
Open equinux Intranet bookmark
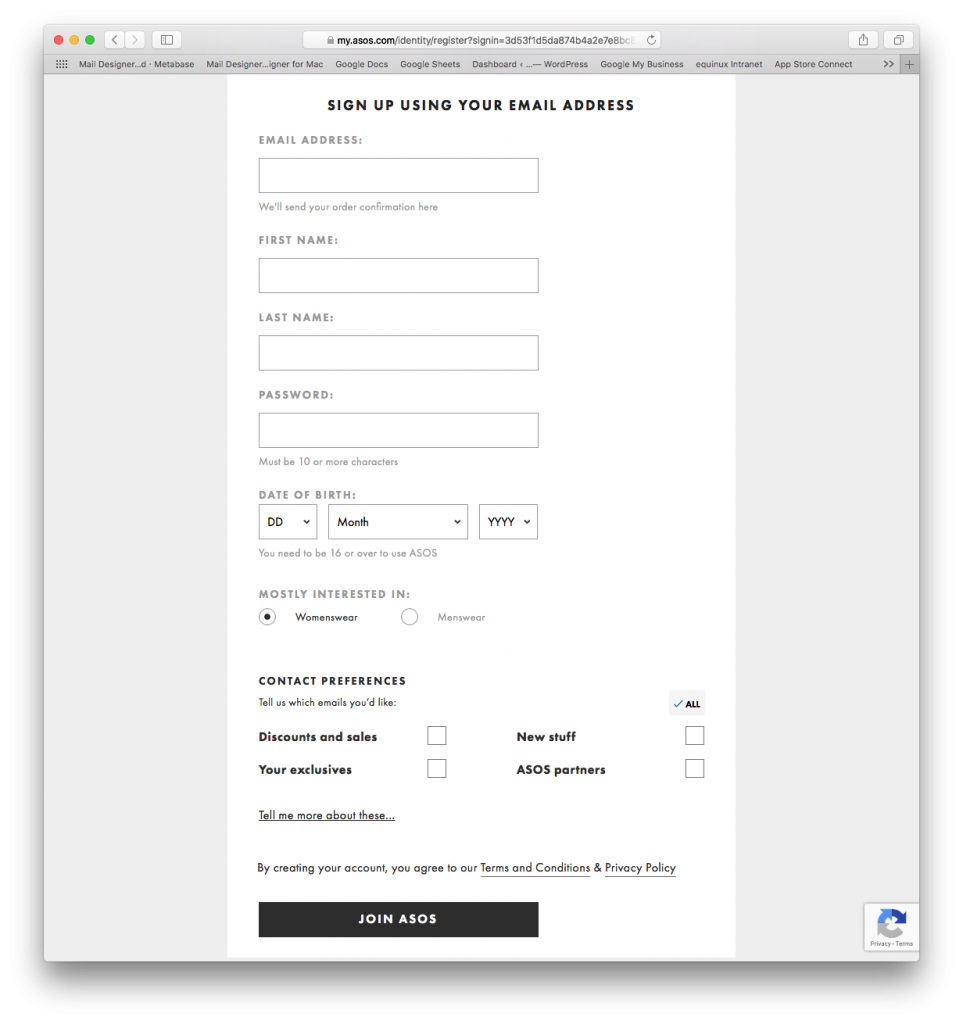point(729,64)
